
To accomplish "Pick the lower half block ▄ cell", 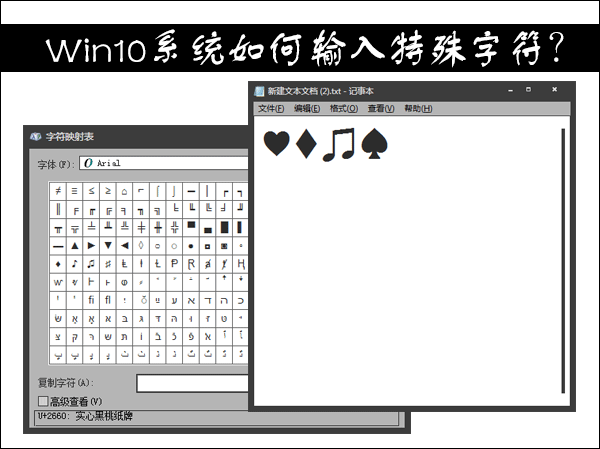I will [207, 227].
